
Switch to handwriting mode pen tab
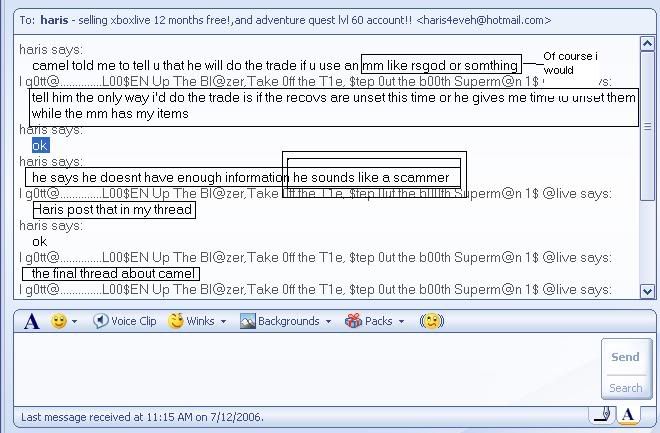pyautogui.click(x=603, y=415)
